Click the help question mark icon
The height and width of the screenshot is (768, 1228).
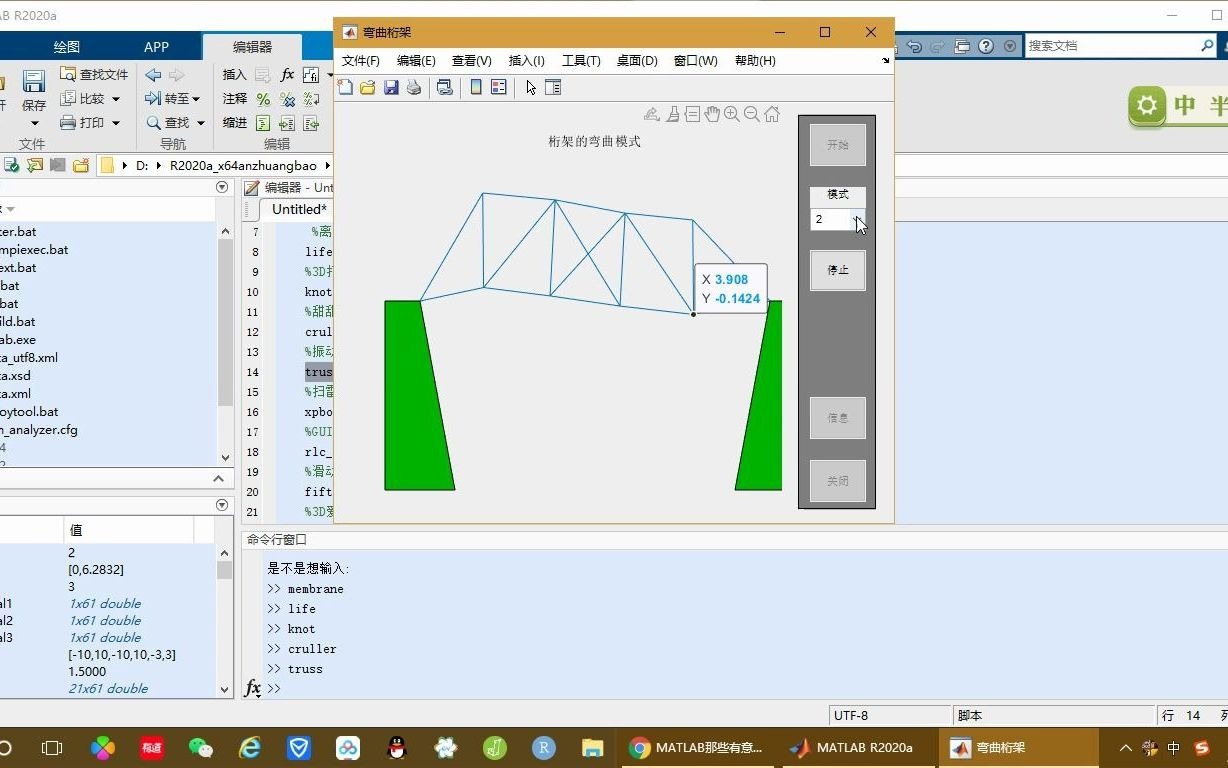tap(986, 46)
